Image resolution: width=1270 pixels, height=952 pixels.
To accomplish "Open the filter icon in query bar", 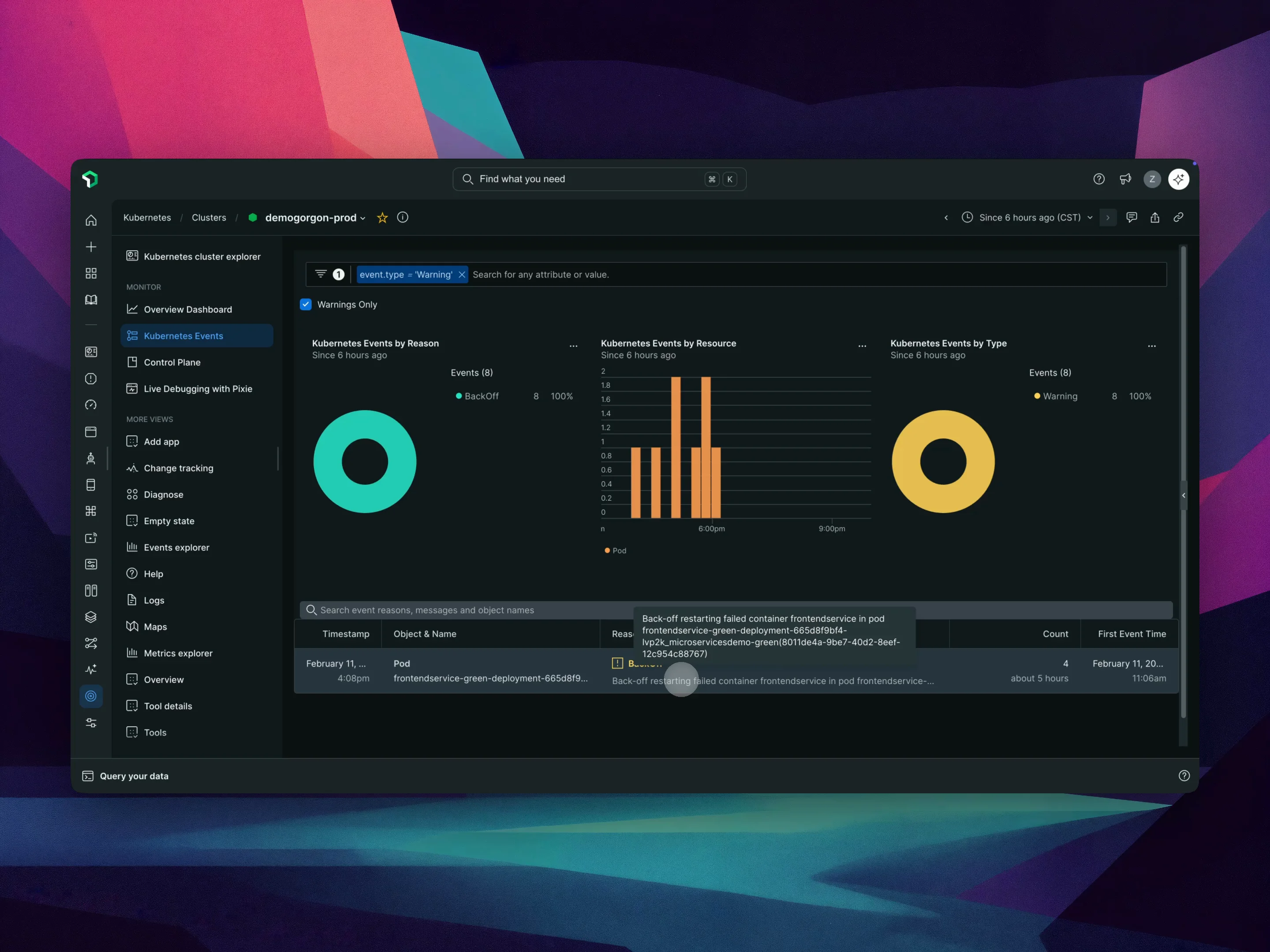I will (321, 274).
